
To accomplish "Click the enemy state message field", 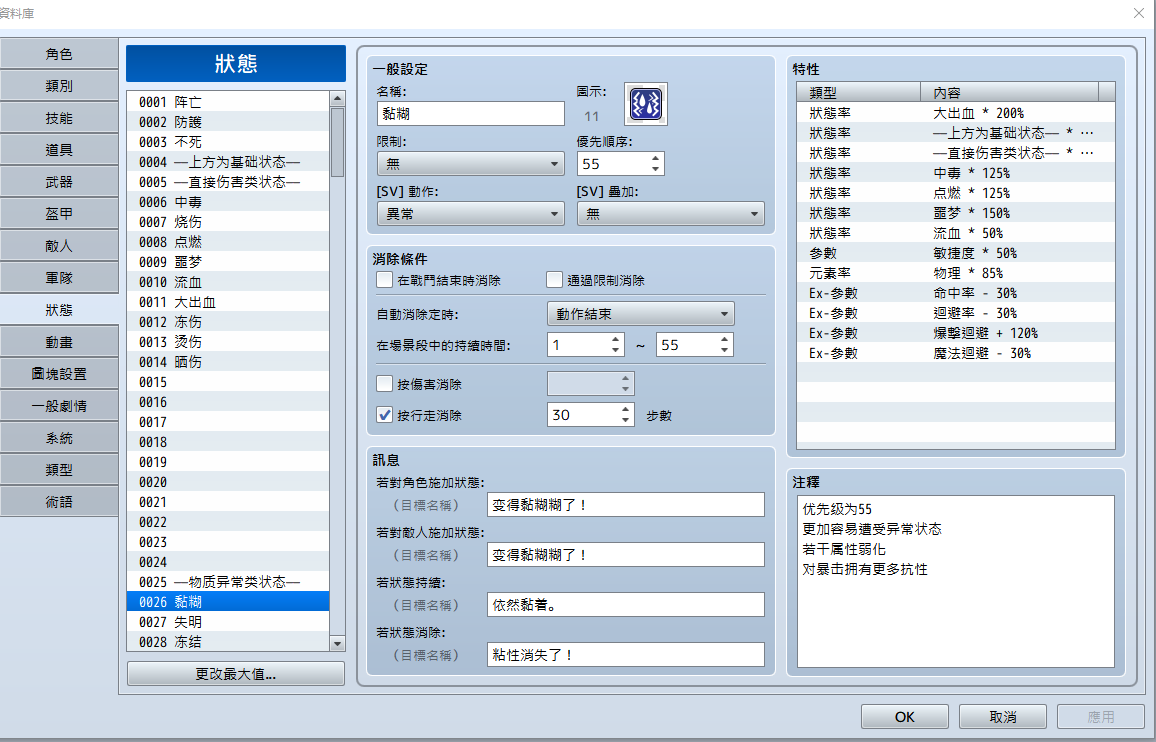I will coord(625,555).
